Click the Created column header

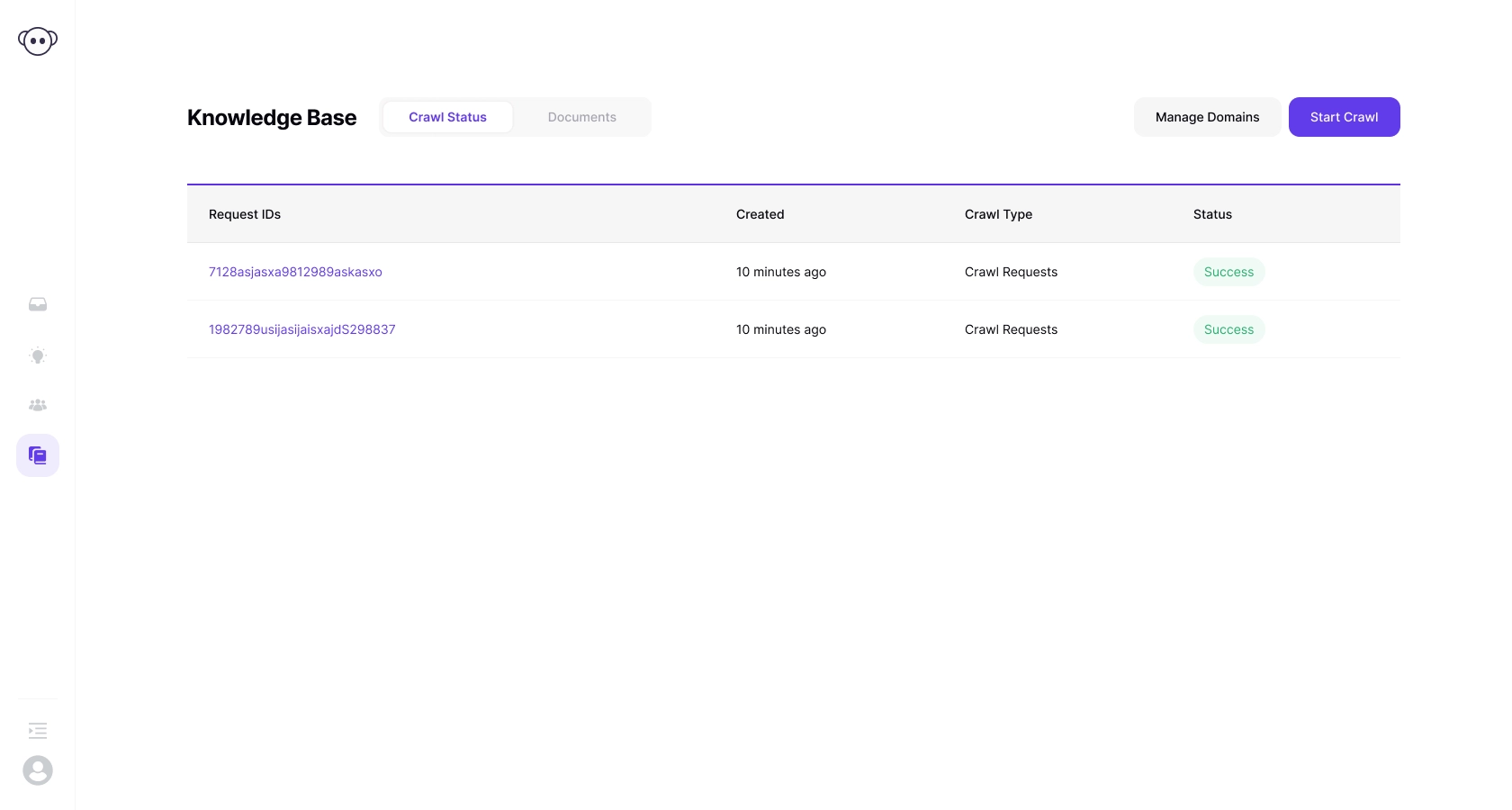(760, 214)
